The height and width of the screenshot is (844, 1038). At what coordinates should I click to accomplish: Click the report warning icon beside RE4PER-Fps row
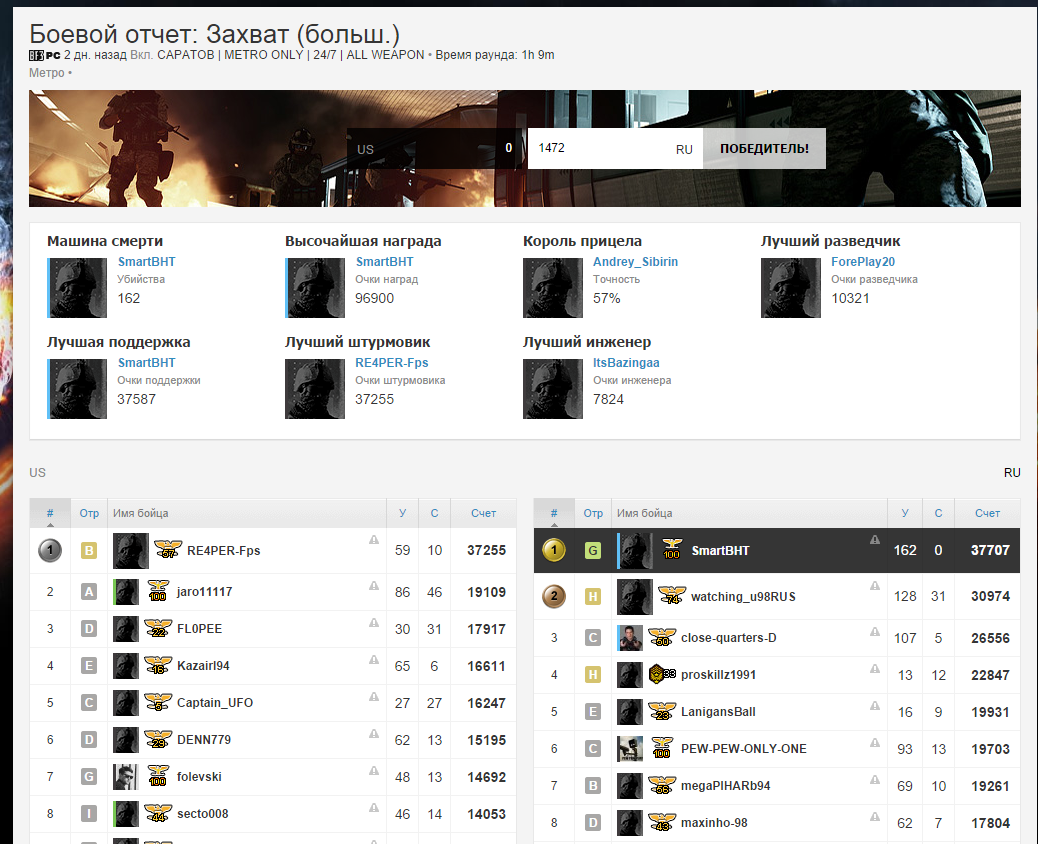click(x=374, y=540)
